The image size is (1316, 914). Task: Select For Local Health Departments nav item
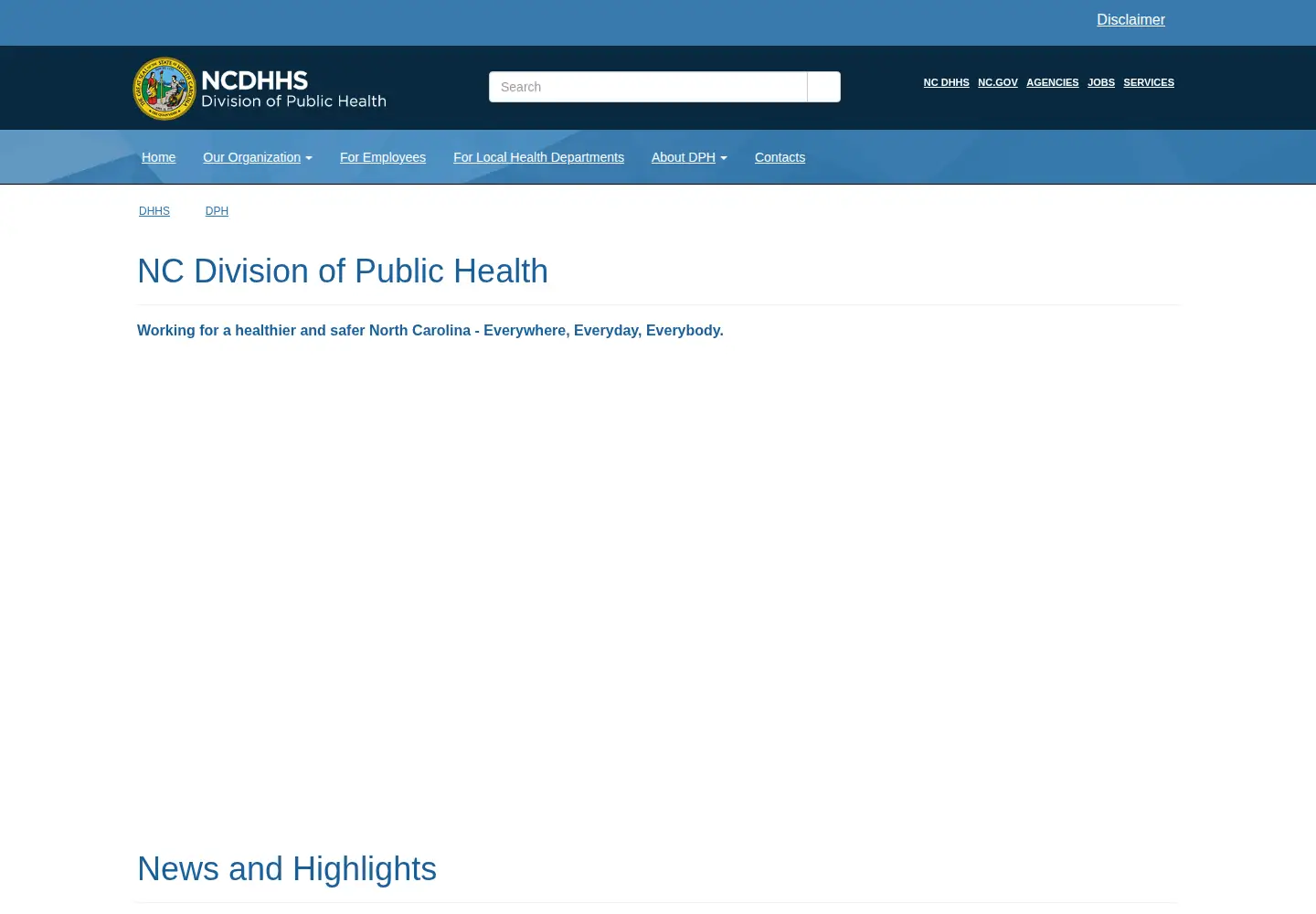pyautogui.click(x=538, y=157)
